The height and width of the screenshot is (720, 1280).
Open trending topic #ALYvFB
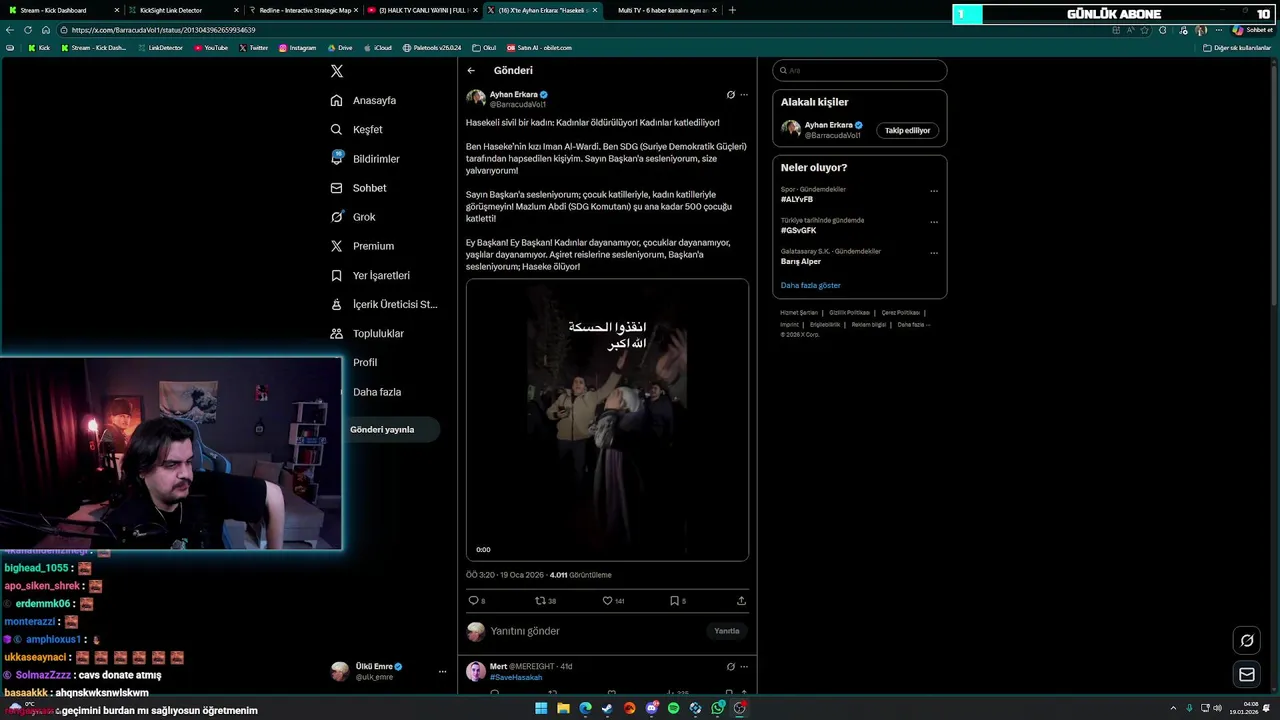point(797,199)
